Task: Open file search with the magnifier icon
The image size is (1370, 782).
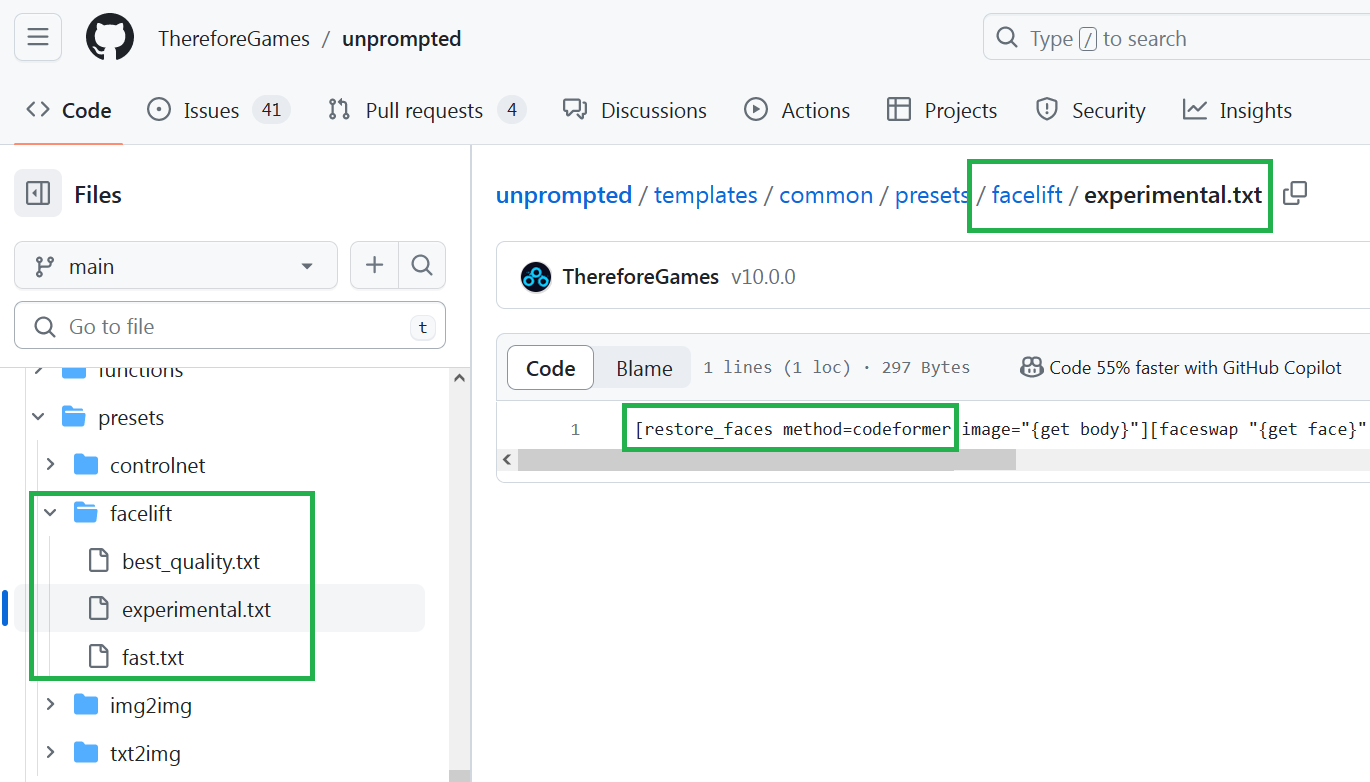Action: coord(421,265)
